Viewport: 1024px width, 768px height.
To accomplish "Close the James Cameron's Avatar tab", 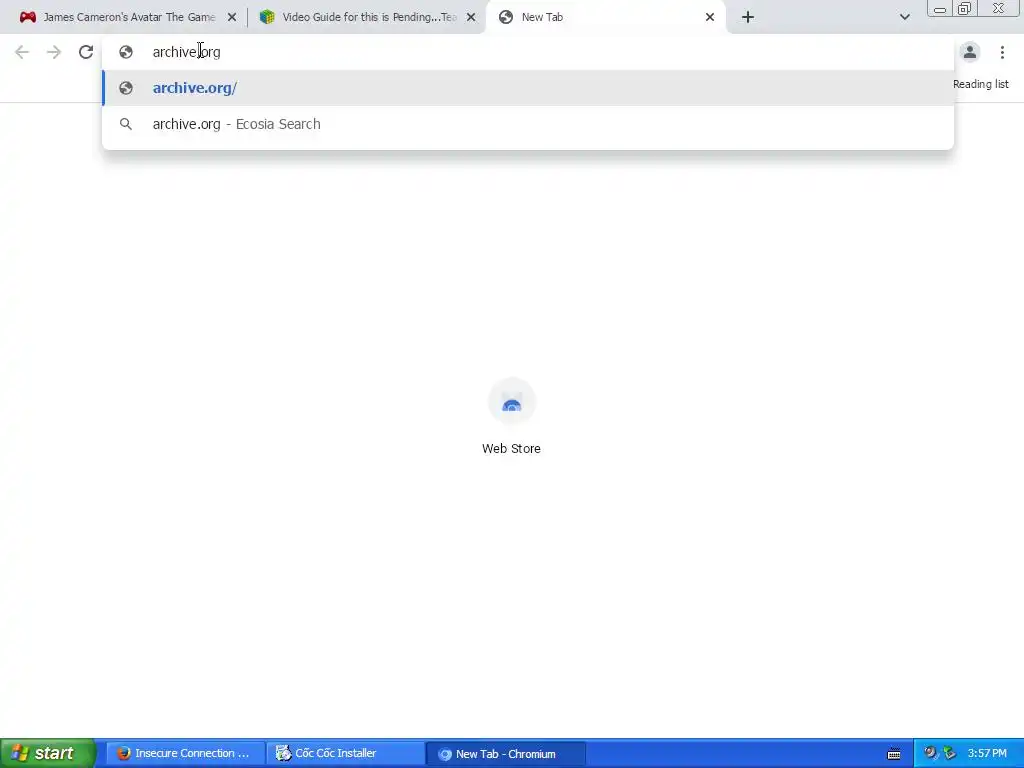I will 232,17.
